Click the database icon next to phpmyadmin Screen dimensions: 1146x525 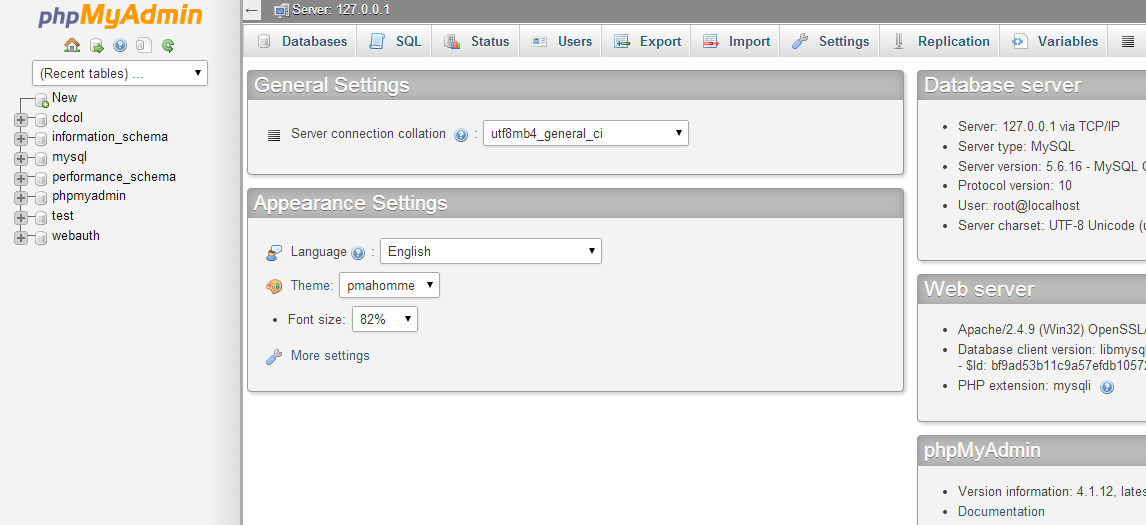41,198
